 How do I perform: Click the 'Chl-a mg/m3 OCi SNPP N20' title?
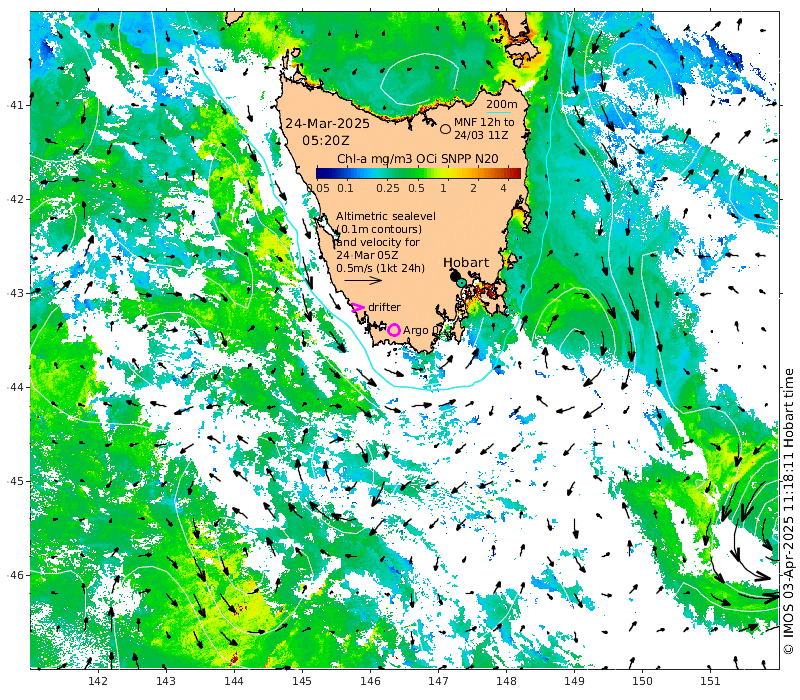pos(418,159)
